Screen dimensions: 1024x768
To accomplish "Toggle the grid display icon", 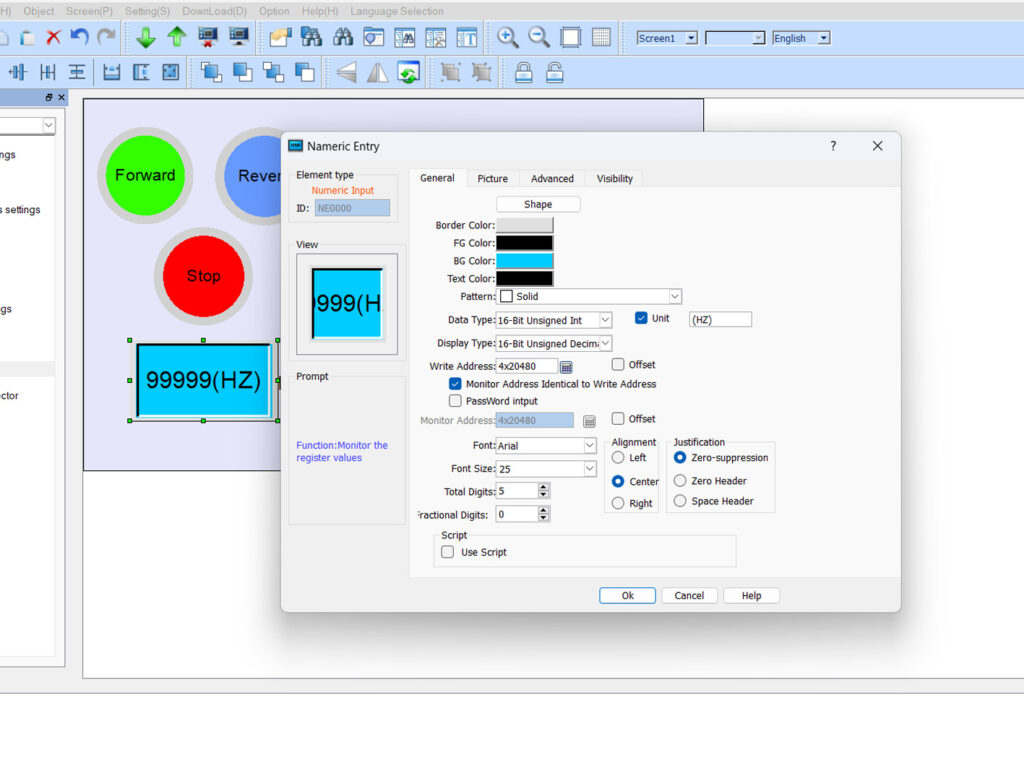I will (x=601, y=38).
